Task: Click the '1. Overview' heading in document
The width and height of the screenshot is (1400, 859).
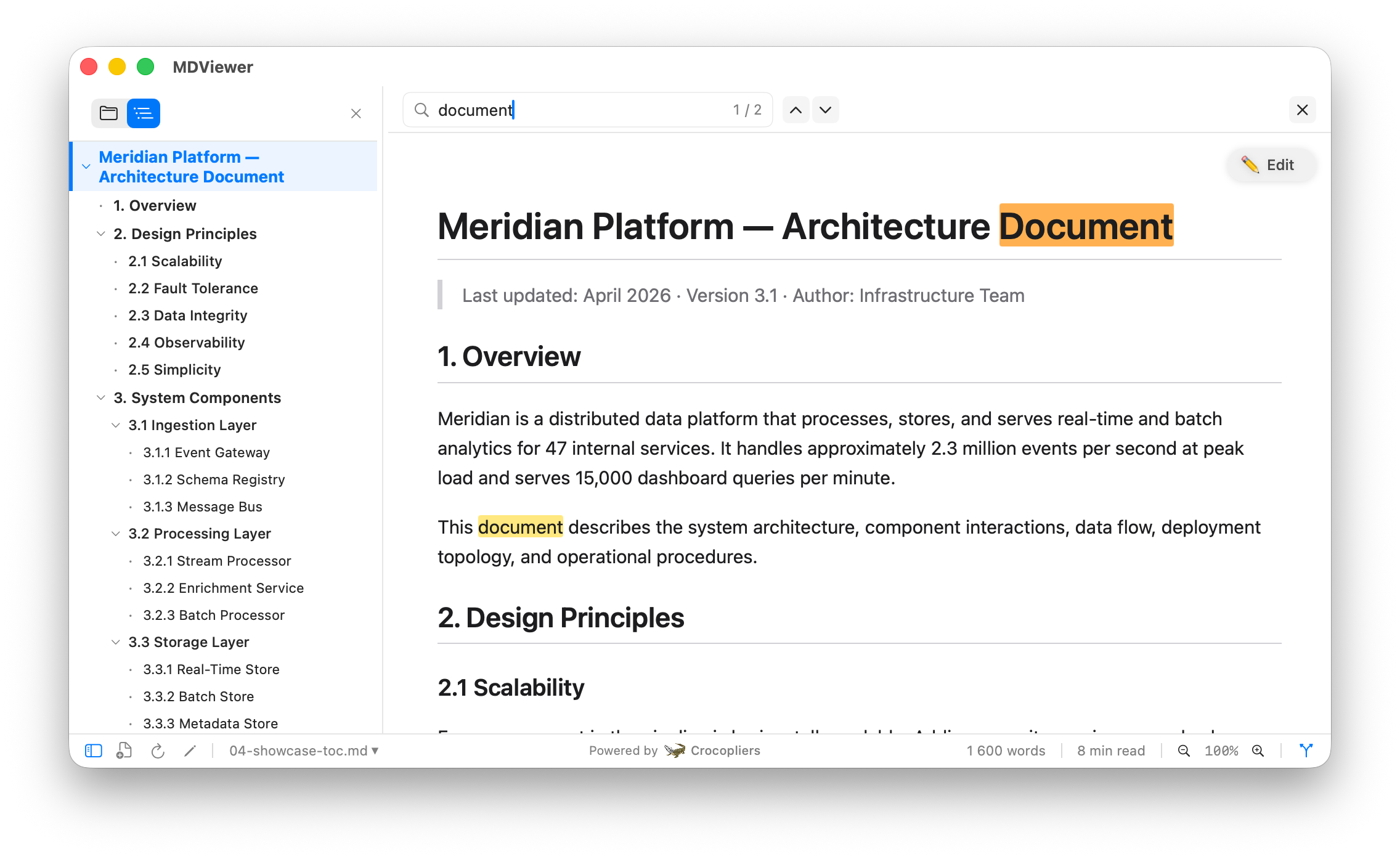Action: tap(509, 356)
